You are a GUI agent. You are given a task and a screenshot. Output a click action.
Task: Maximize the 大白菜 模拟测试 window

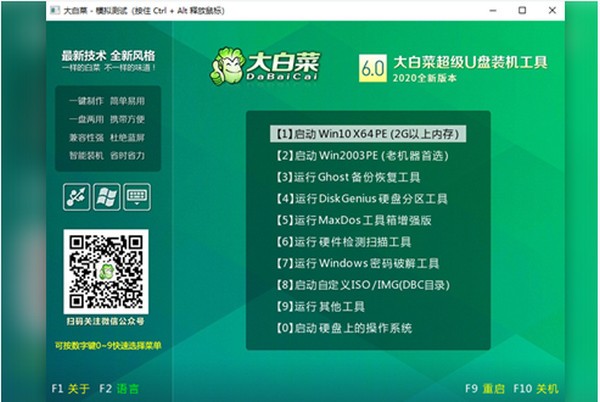(x=522, y=11)
